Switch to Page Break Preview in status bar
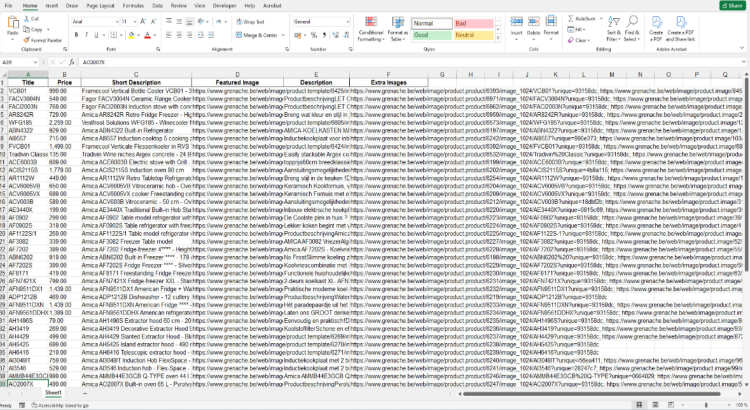Screen dimensions: 750x410 [671, 405]
